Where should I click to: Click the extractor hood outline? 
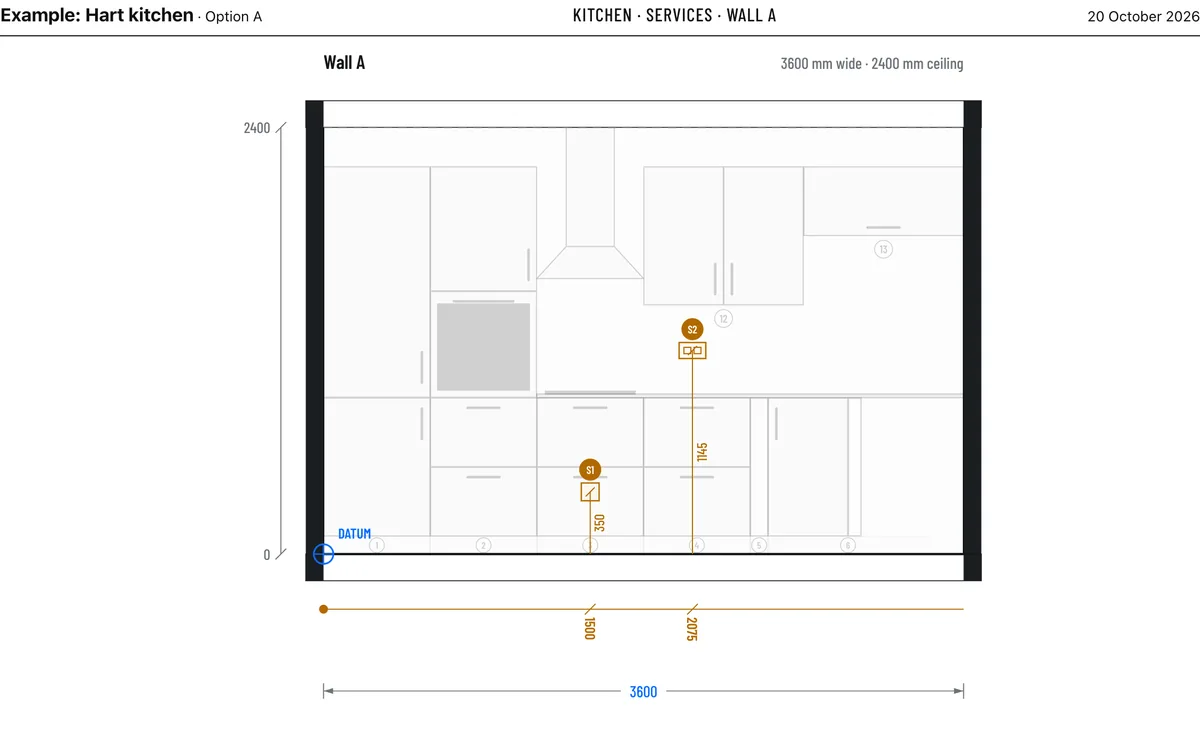click(590, 203)
